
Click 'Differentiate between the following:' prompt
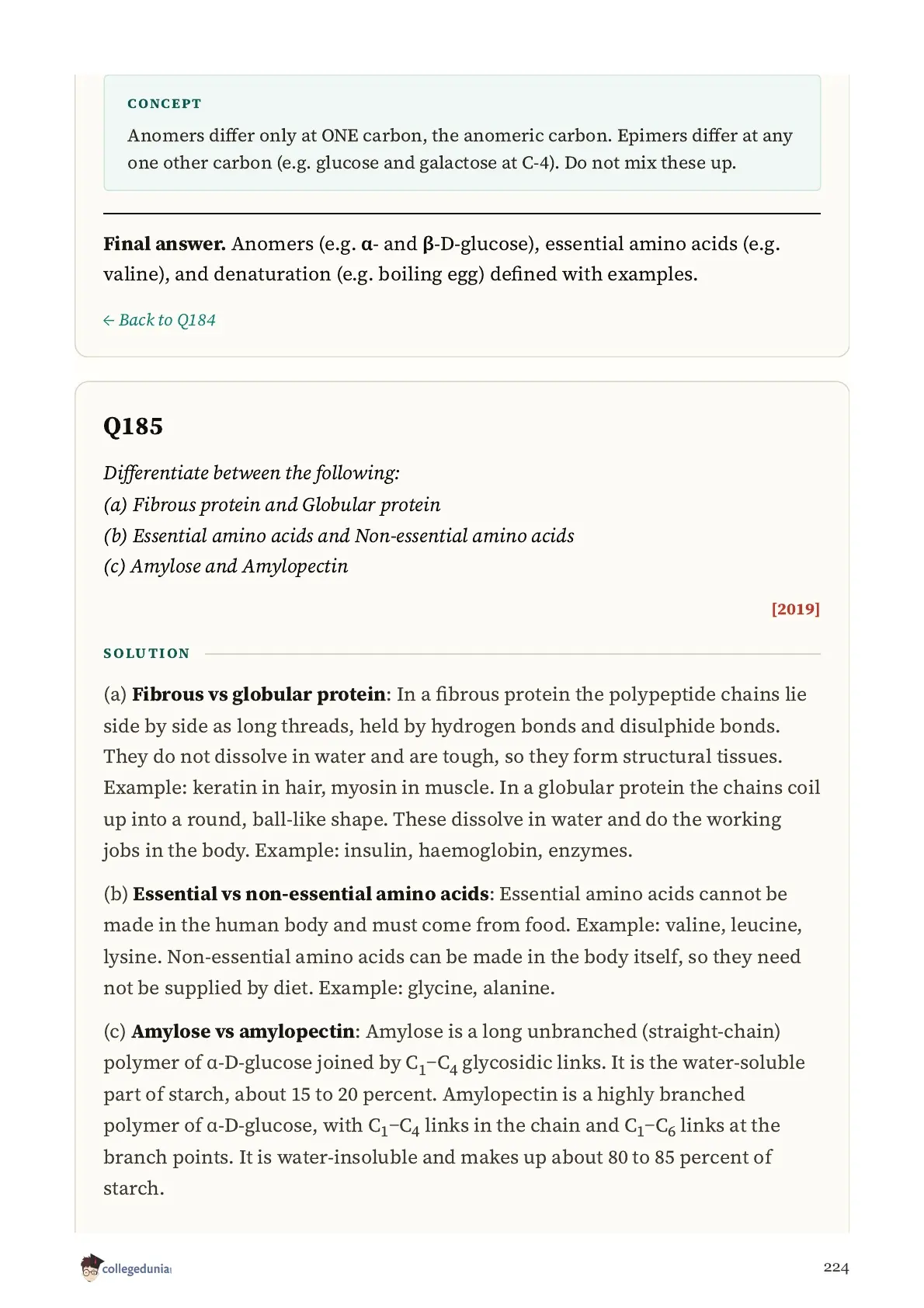point(252,473)
